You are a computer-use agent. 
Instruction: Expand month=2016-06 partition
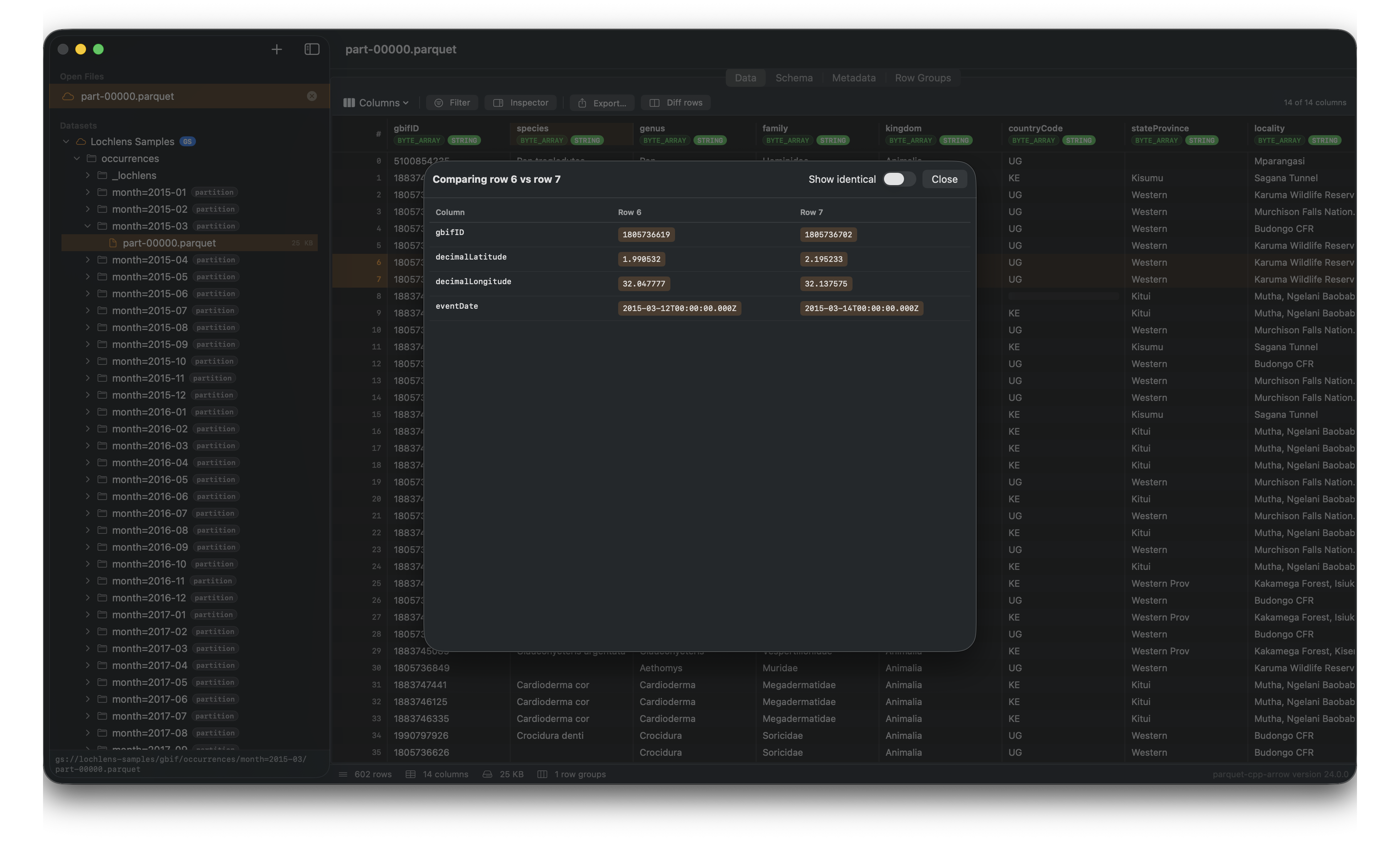tap(87, 497)
